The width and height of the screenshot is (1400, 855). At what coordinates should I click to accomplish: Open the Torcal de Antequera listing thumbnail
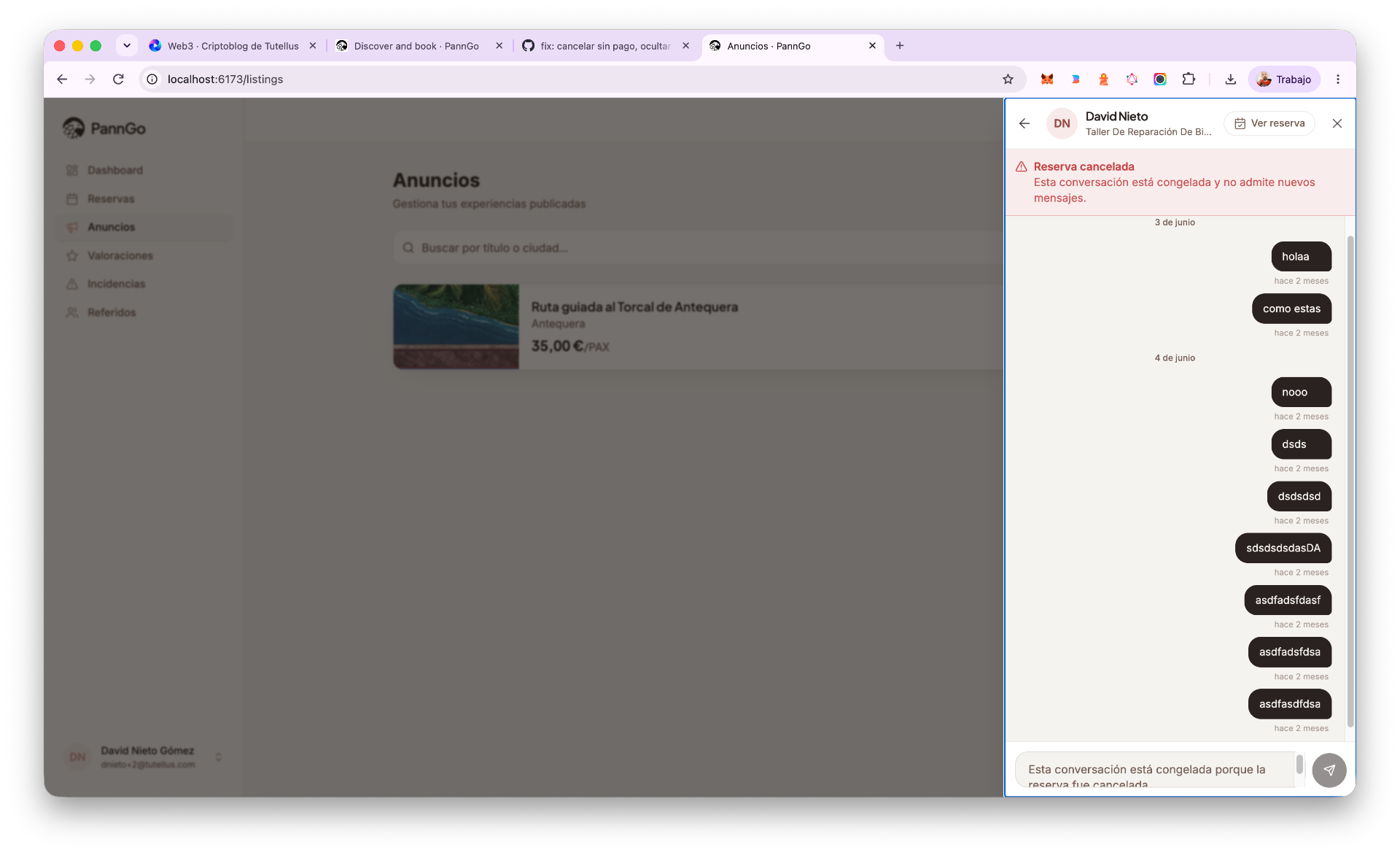pos(456,327)
